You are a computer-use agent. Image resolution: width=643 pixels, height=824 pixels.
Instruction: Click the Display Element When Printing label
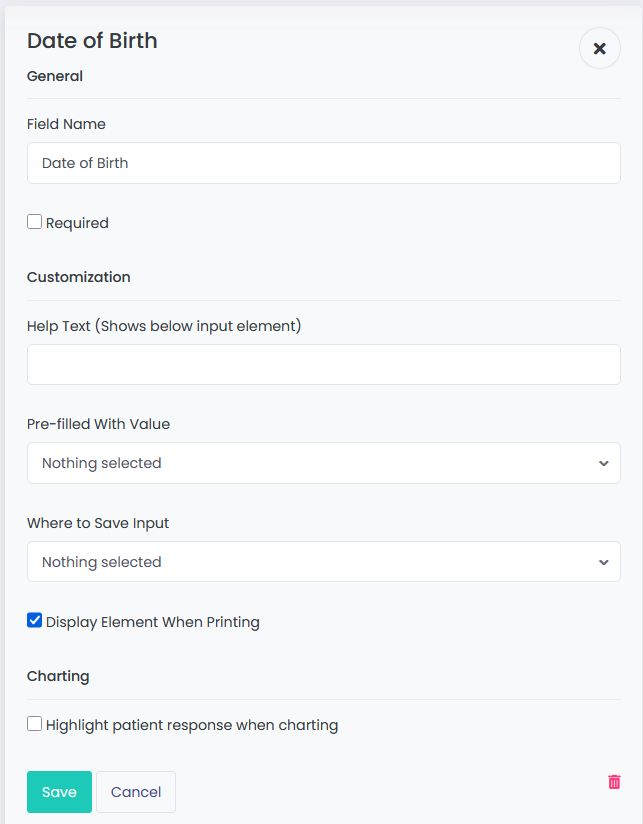pos(153,622)
